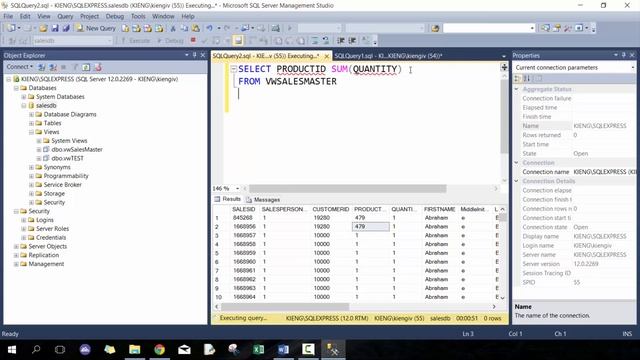The width and height of the screenshot is (640, 360).
Task: Click the Alphabetical sort icon in Properties
Action: click(x=527, y=78)
